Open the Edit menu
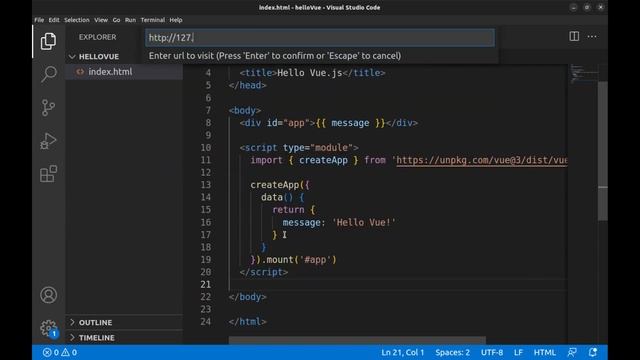 54,20
